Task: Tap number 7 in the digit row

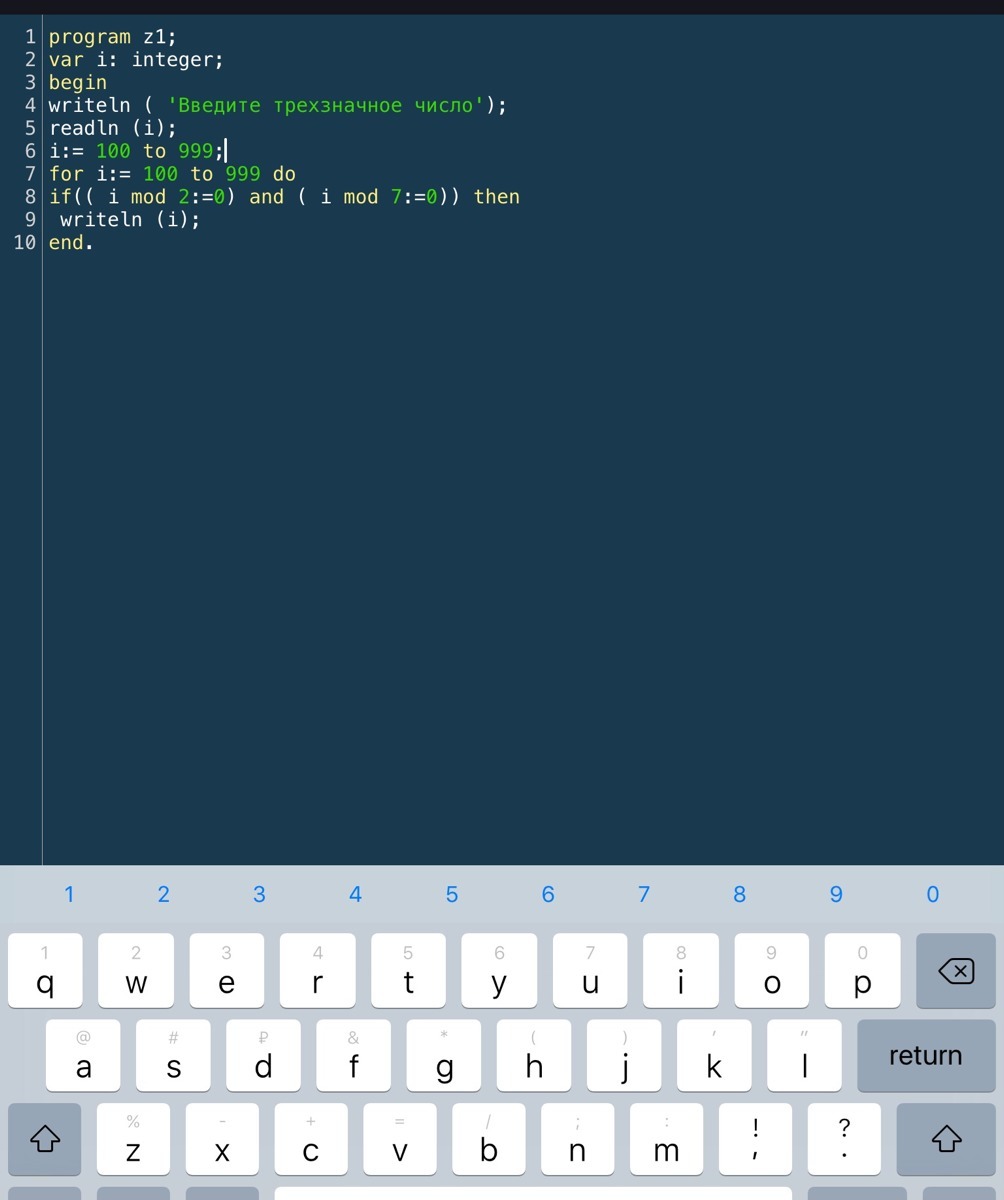Action: 644,894
